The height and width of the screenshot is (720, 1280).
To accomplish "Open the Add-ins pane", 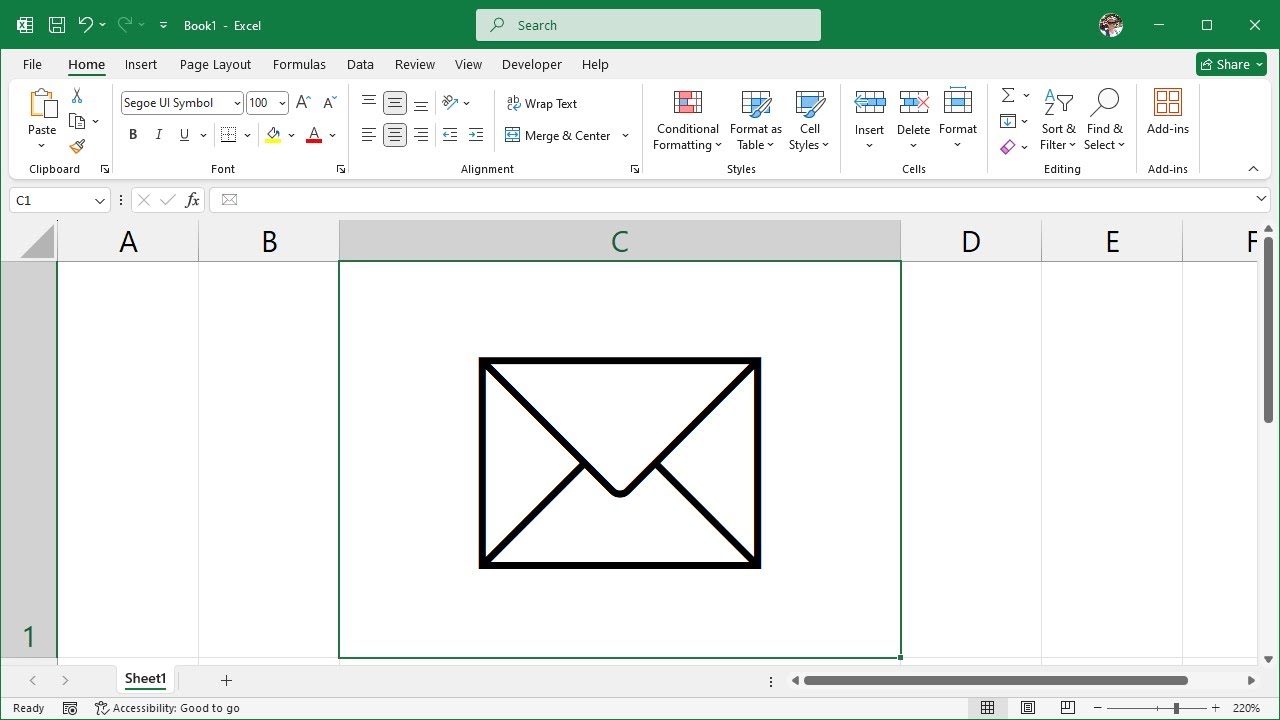I will [x=1168, y=112].
